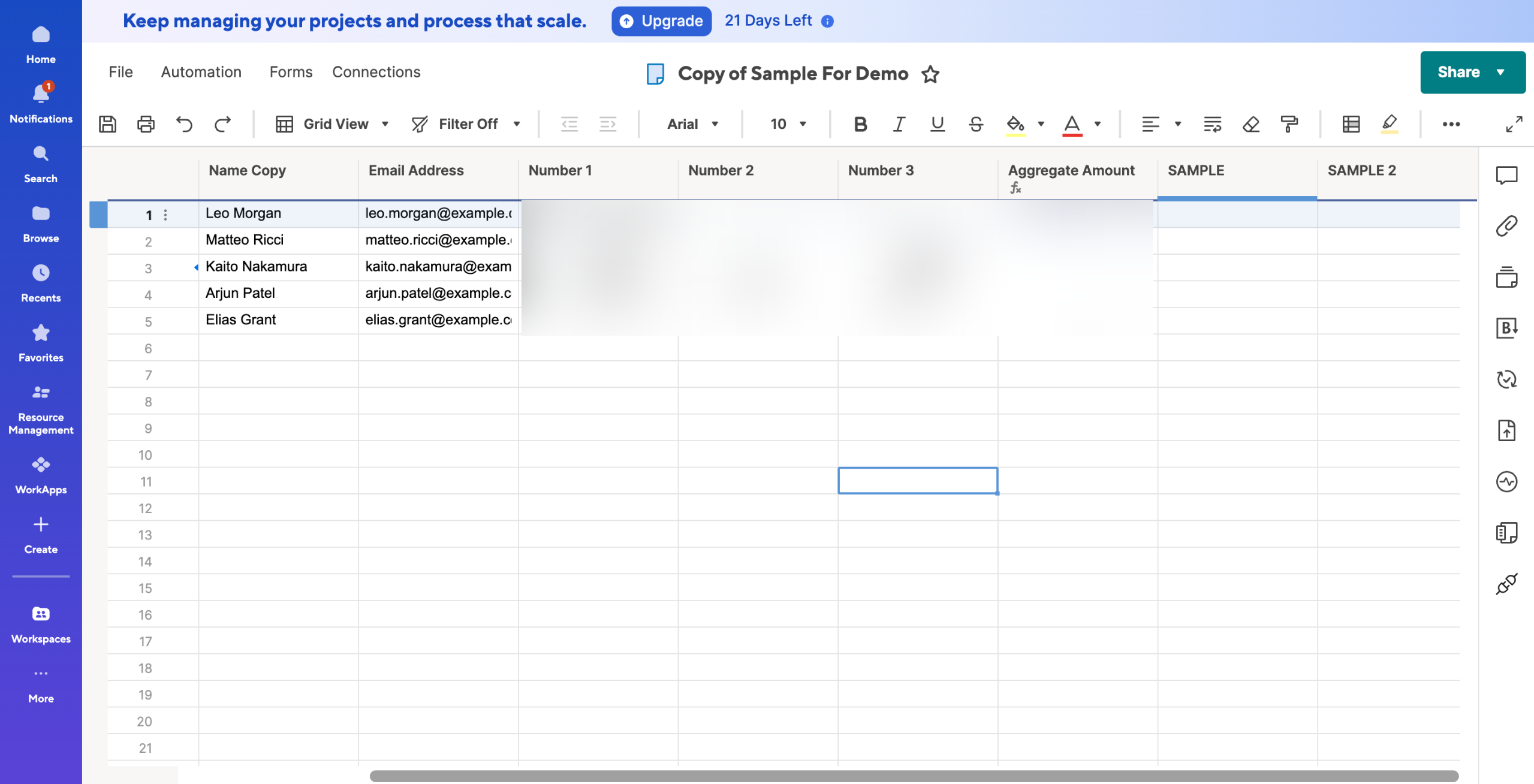Click the Share button

pyautogui.click(x=1458, y=72)
